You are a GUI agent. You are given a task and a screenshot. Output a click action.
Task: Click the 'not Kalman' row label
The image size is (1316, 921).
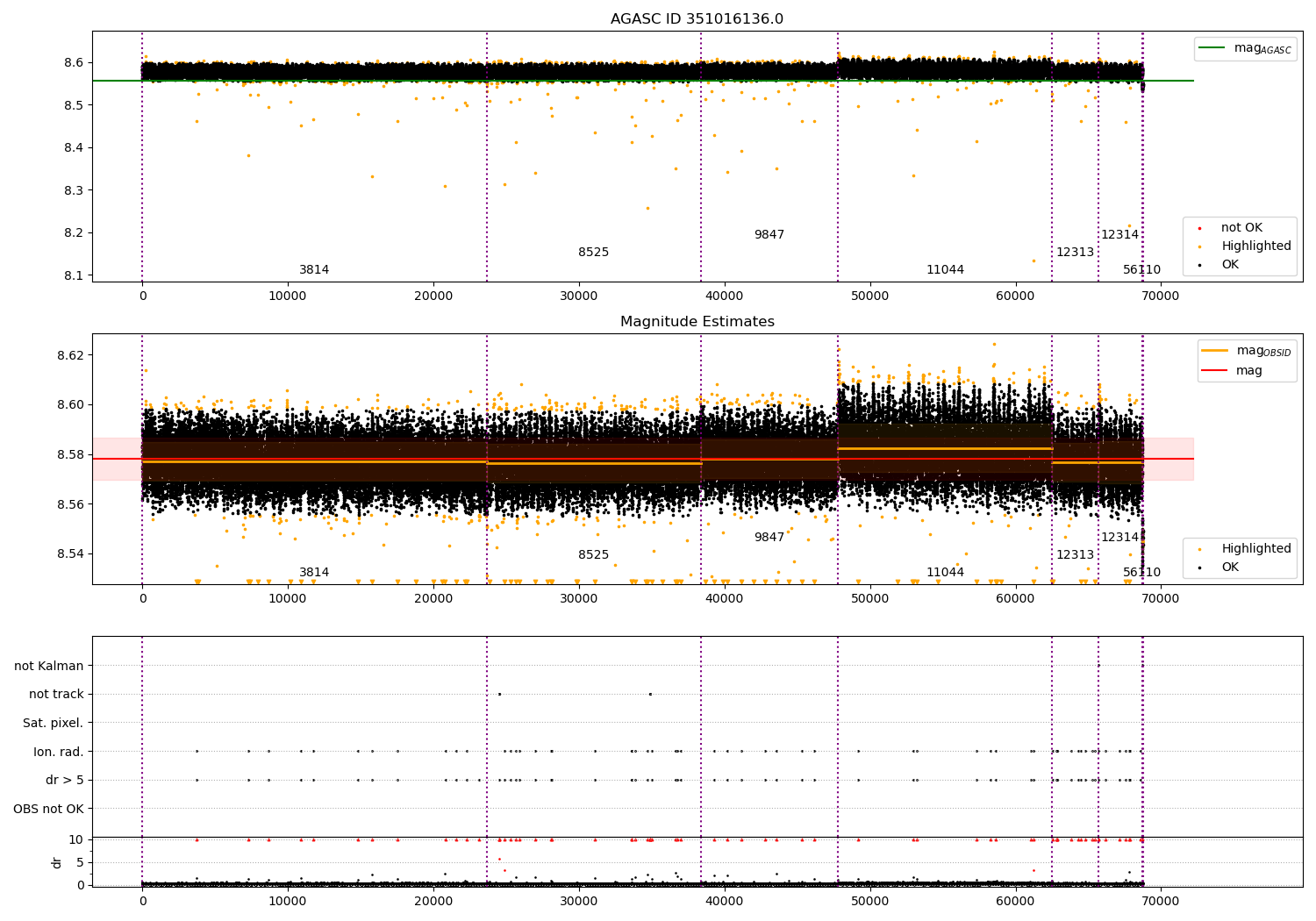click(x=49, y=666)
